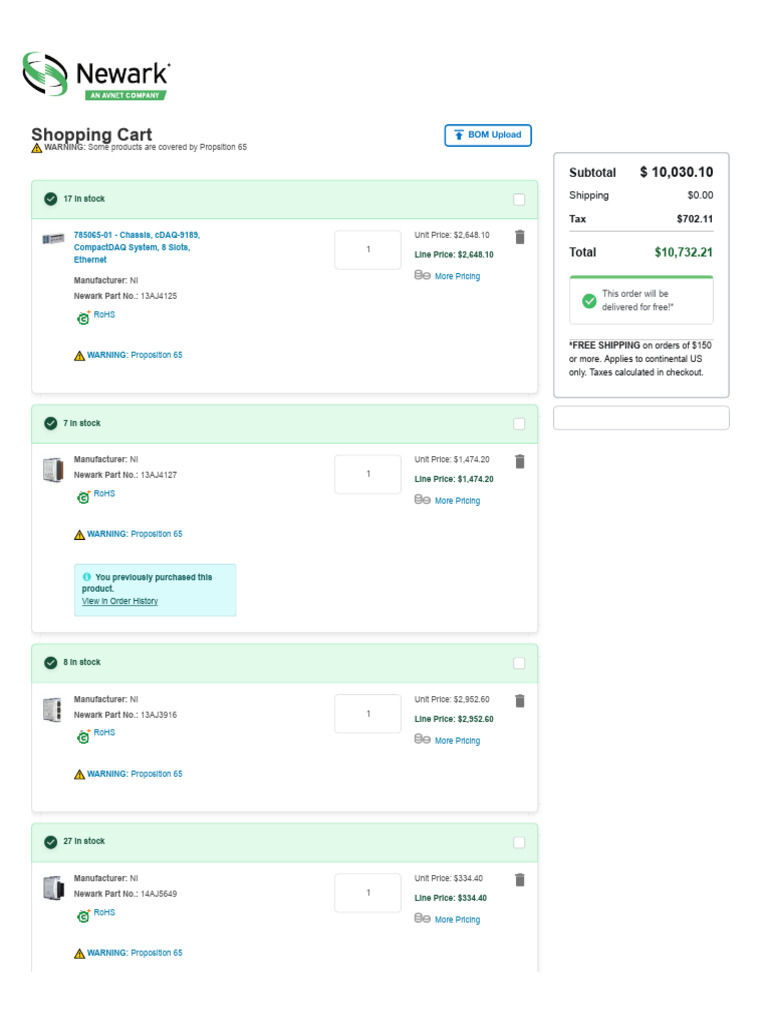Open Proposition 65 warning for part 13AJ4127

(135, 534)
